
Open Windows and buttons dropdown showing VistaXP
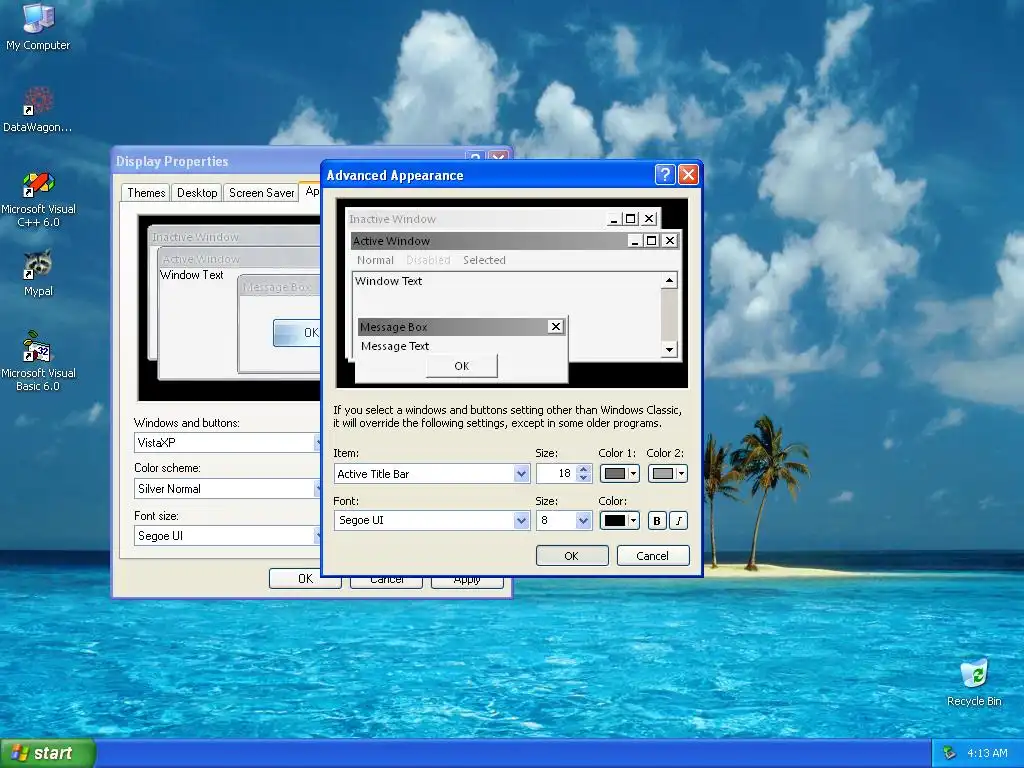point(227,443)
